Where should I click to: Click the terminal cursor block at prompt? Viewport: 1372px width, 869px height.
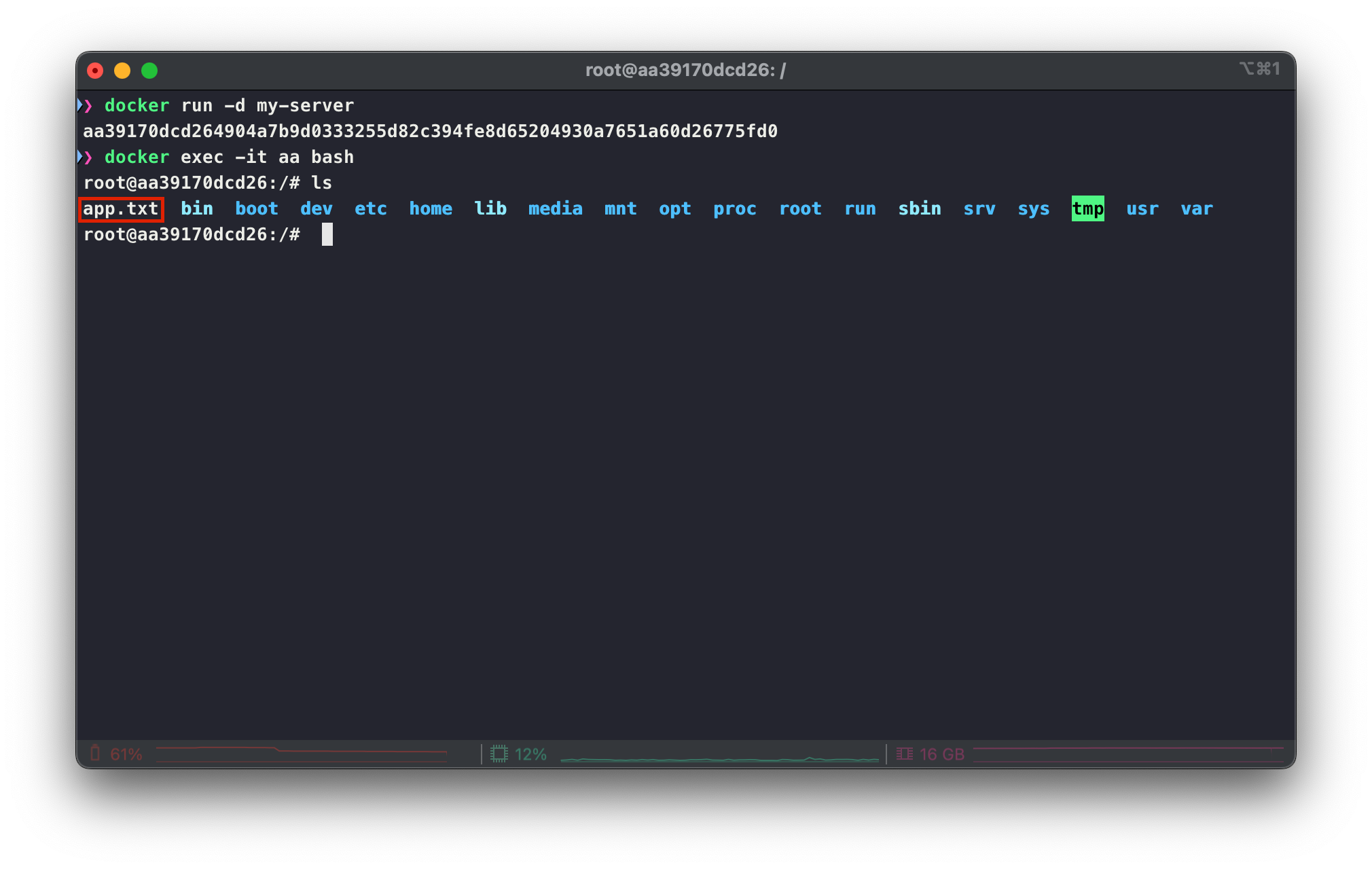point(327,234)
